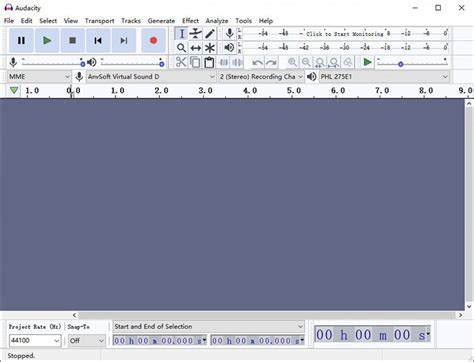This screenshot has width=474, height=362.
Task: Toggle the Pause button
Action: [21, 40]
